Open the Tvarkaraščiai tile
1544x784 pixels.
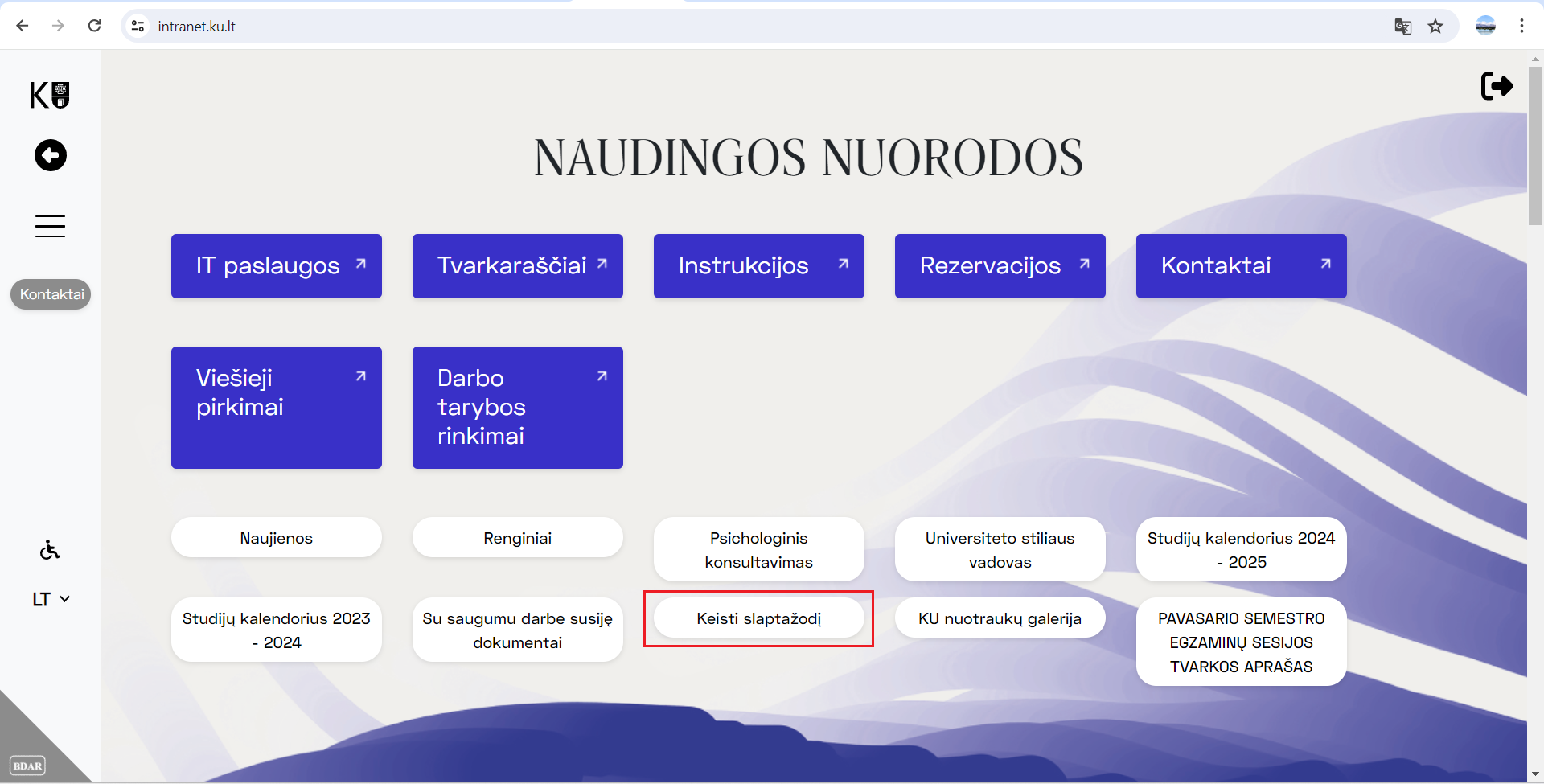click(x=517, y=266)
